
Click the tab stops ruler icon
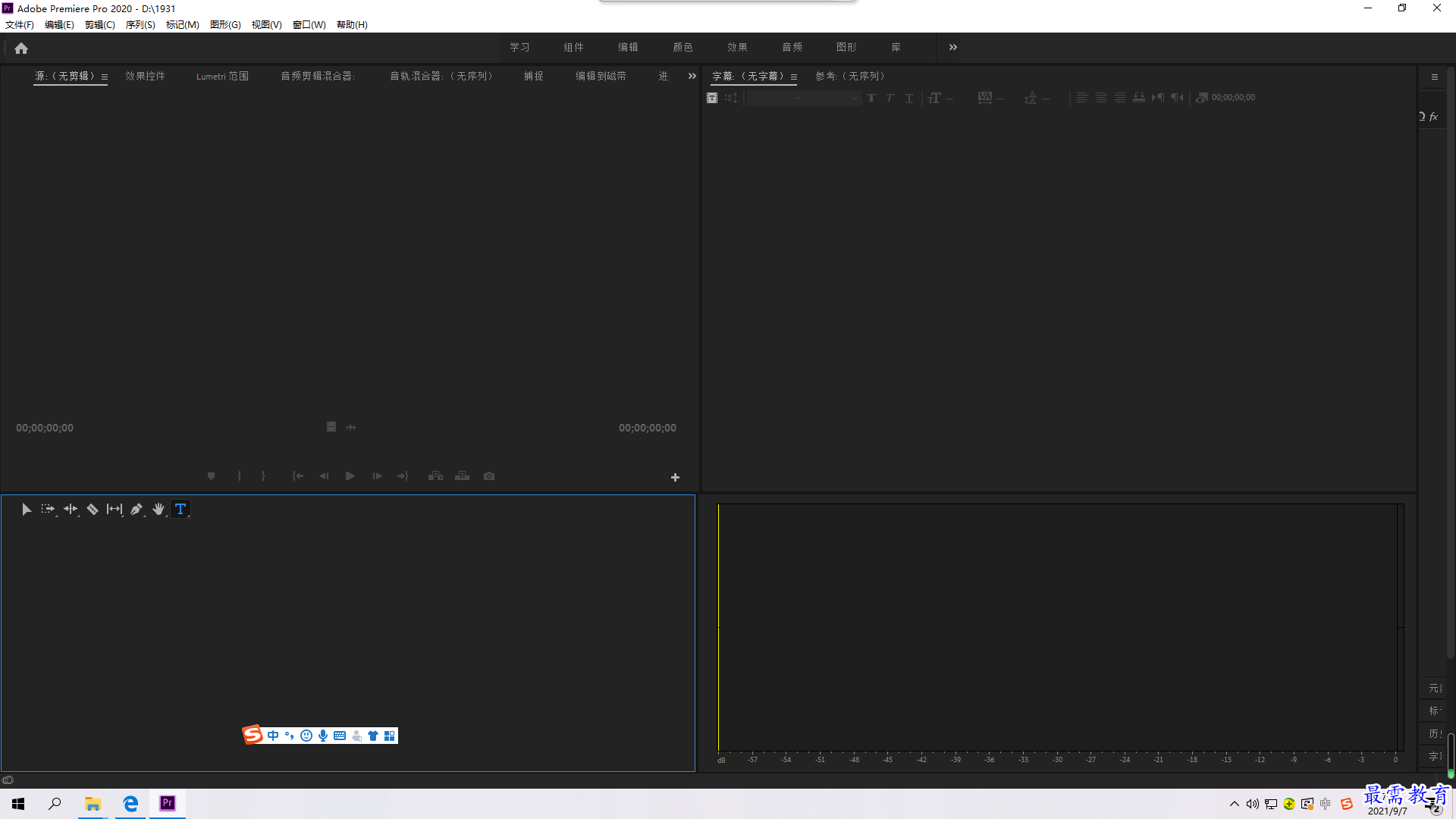coord(1139,98)
